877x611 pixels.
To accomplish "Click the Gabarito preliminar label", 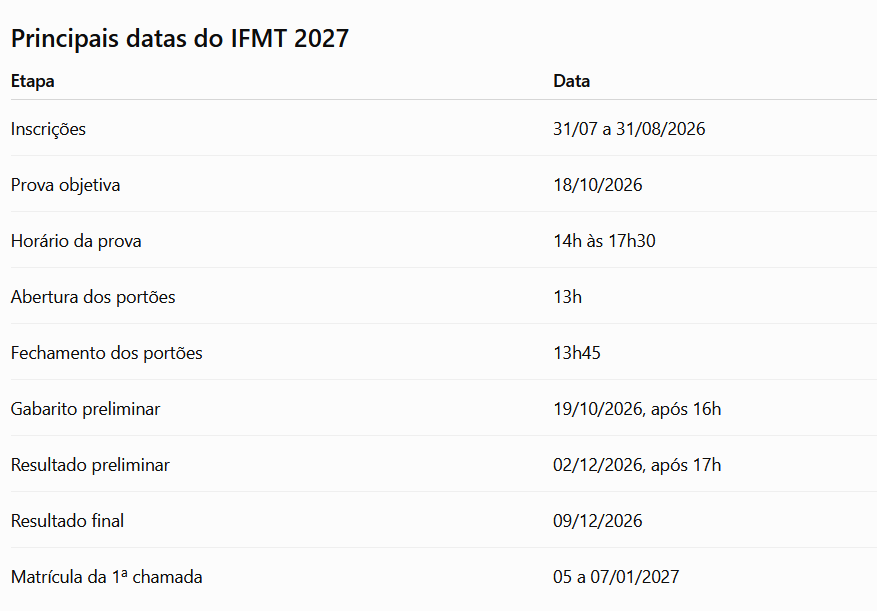I will click(85, 409).
